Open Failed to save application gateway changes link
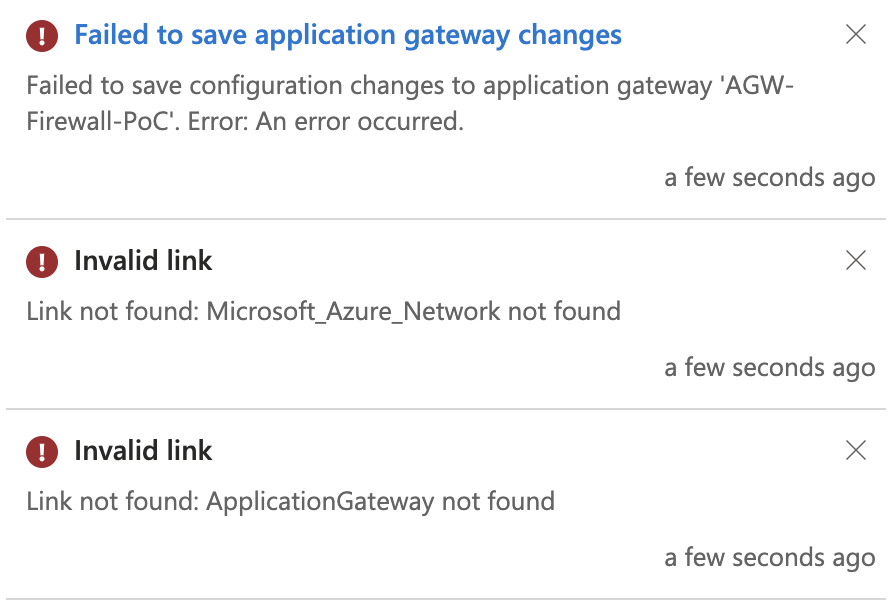The image size is (888, 604). pyautogui.click(x=346, y=35)
